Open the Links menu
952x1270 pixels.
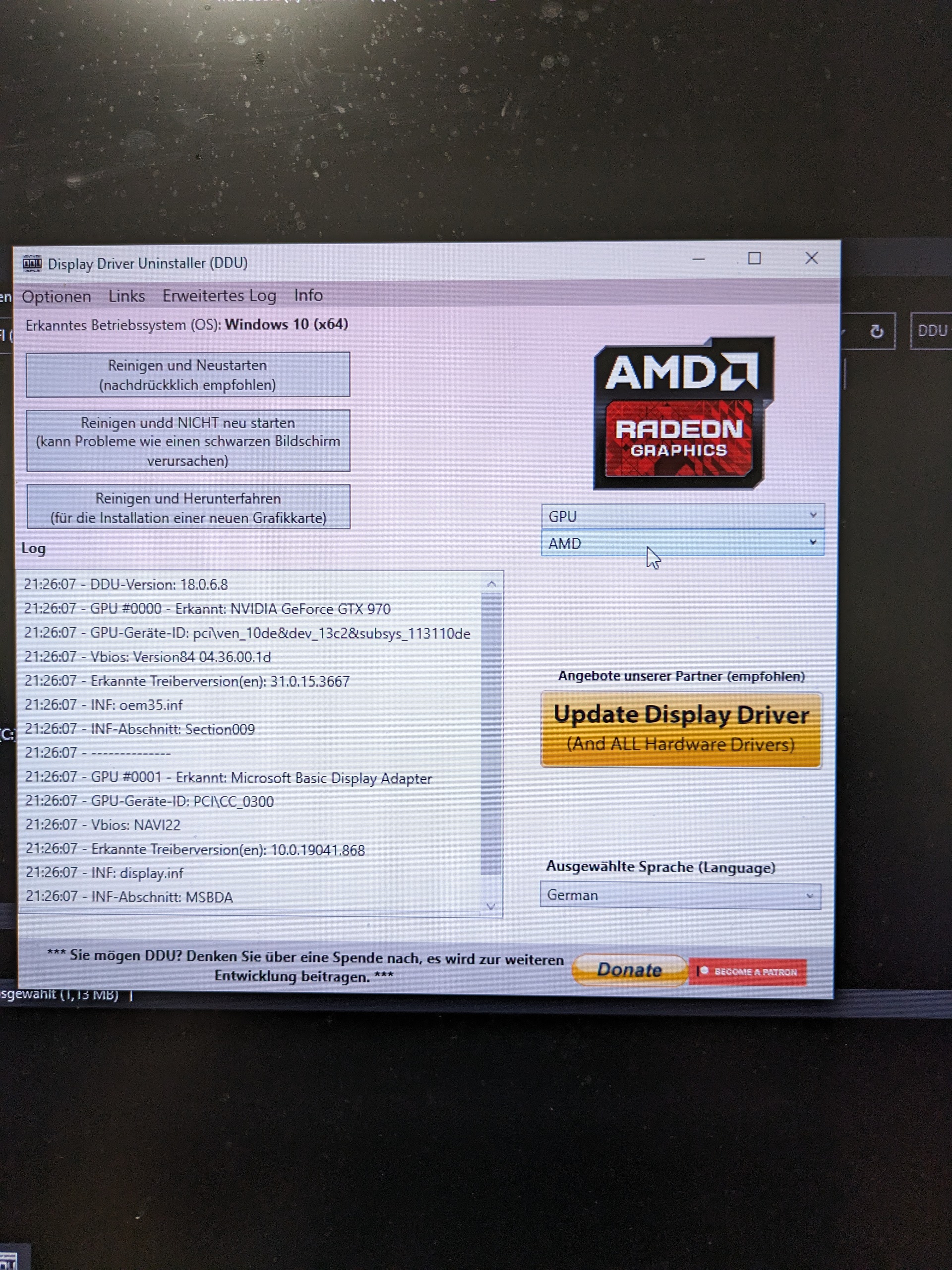tap(126, 296)
